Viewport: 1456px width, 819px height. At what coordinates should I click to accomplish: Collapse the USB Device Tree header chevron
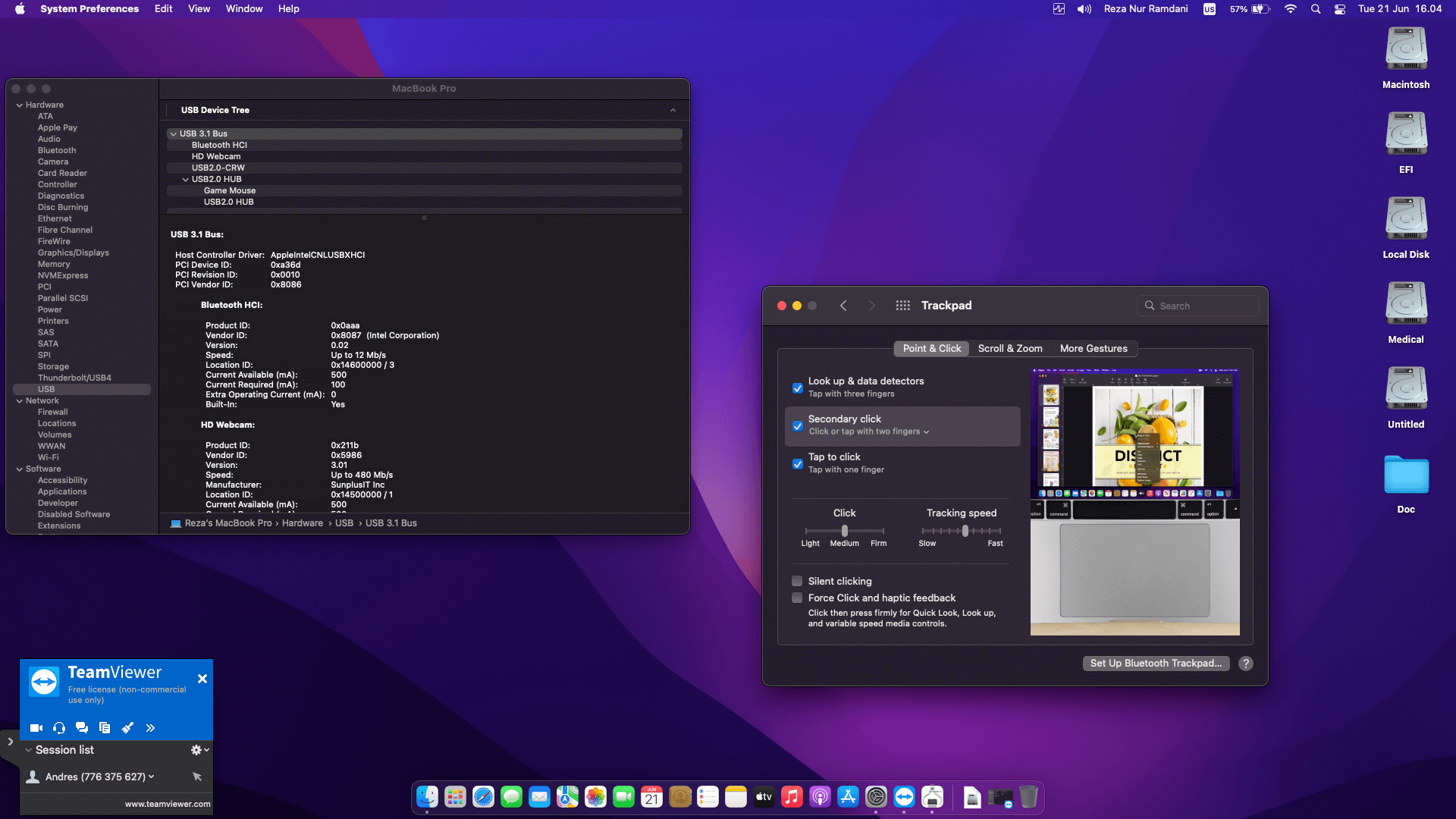(673, 111)
